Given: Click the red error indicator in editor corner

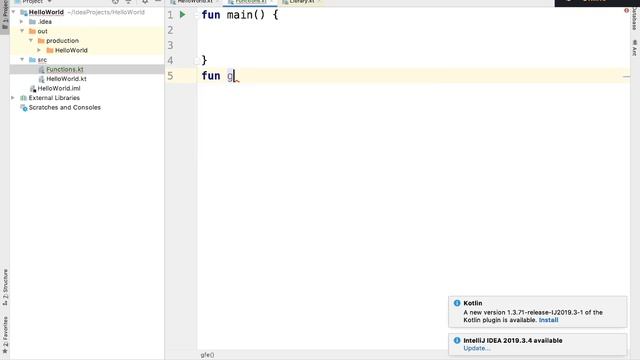Looking at the screenshot, I should [x=626, y=11].
